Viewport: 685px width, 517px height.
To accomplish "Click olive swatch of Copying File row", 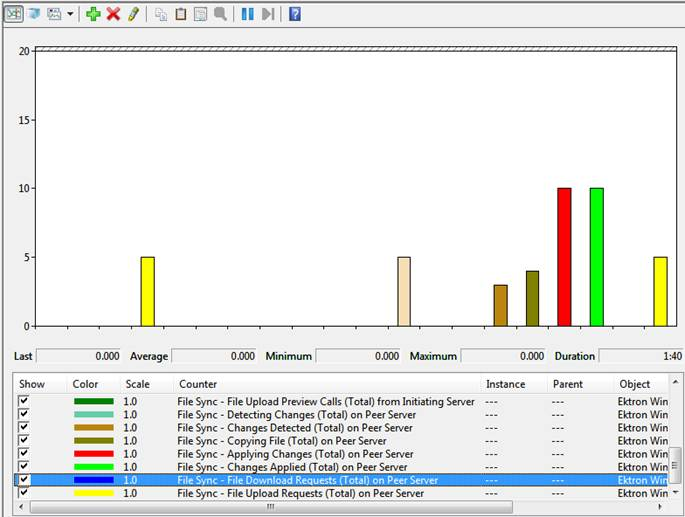I will click(94, 441).
